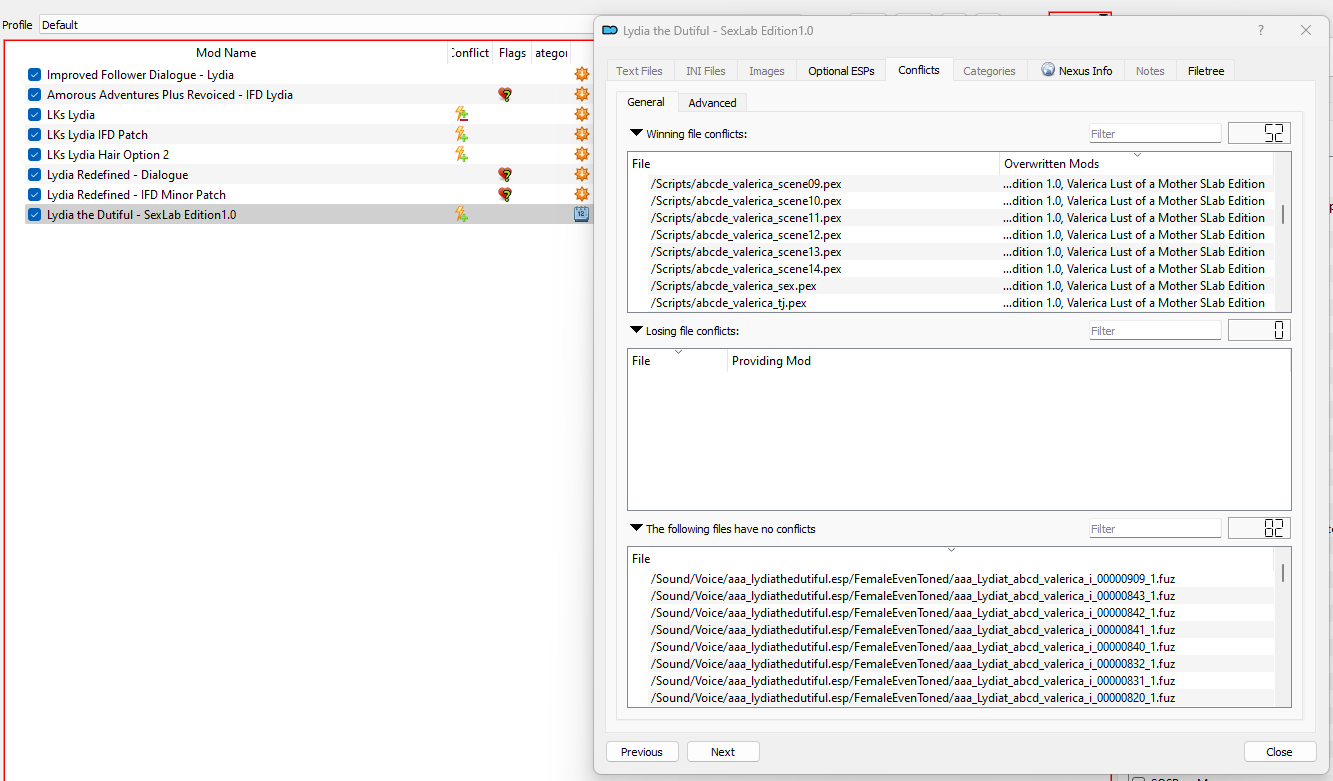Disable the LKs Lydia mod checkbox

click(34, 115)
